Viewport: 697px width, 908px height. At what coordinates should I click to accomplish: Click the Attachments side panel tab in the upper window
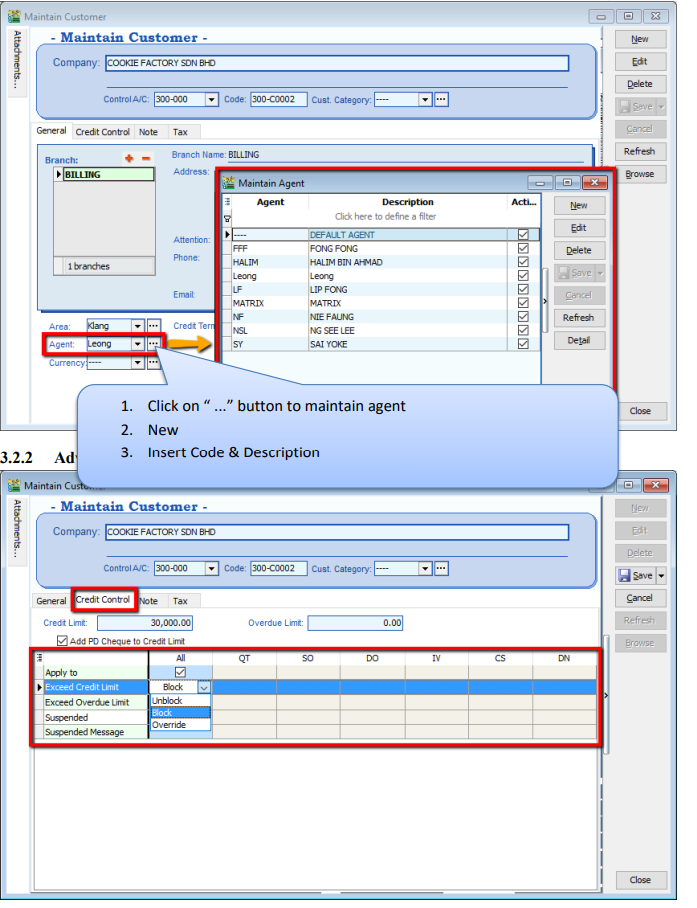17,60
